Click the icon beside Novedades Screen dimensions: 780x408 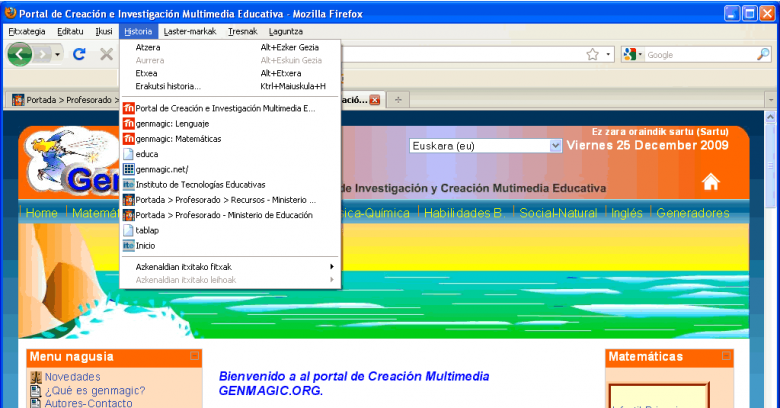tap(36, 377)
